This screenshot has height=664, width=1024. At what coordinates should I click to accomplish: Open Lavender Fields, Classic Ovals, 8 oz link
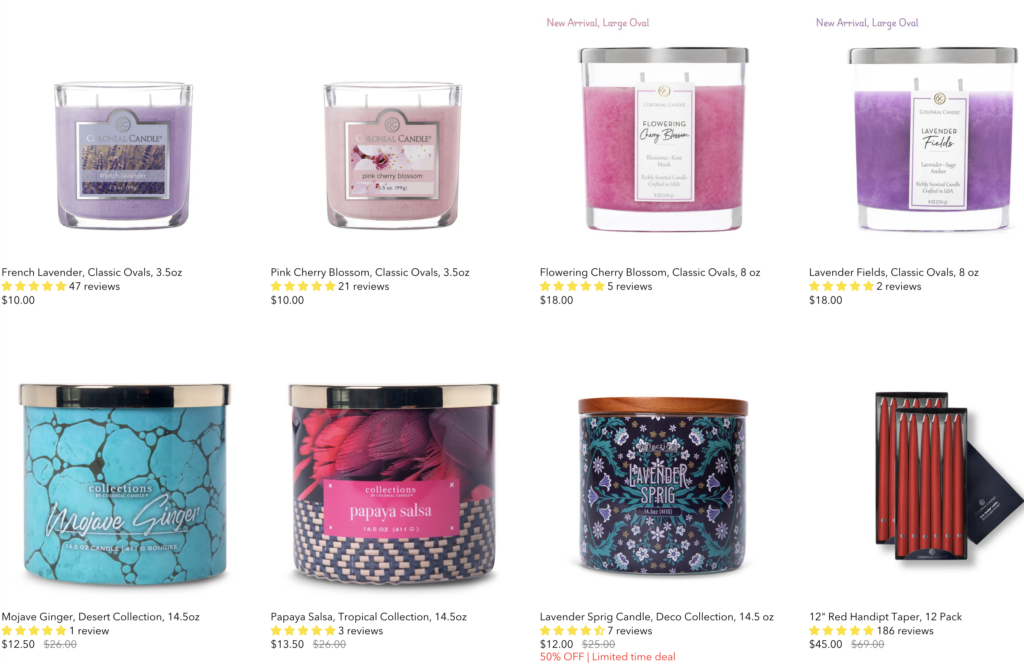pyautogui.click(x=893, y=272)
